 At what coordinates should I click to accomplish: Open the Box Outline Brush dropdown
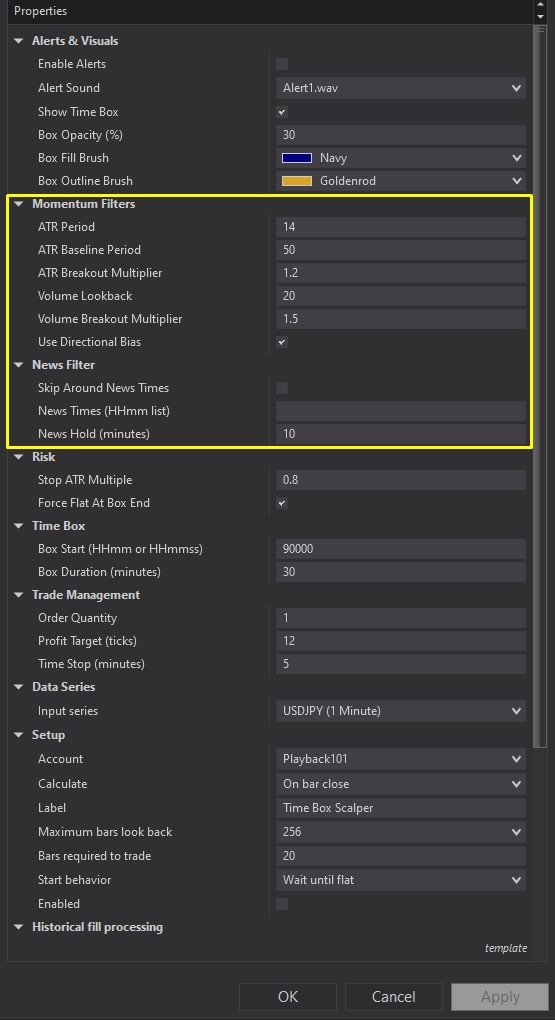(x=401, y=181)
